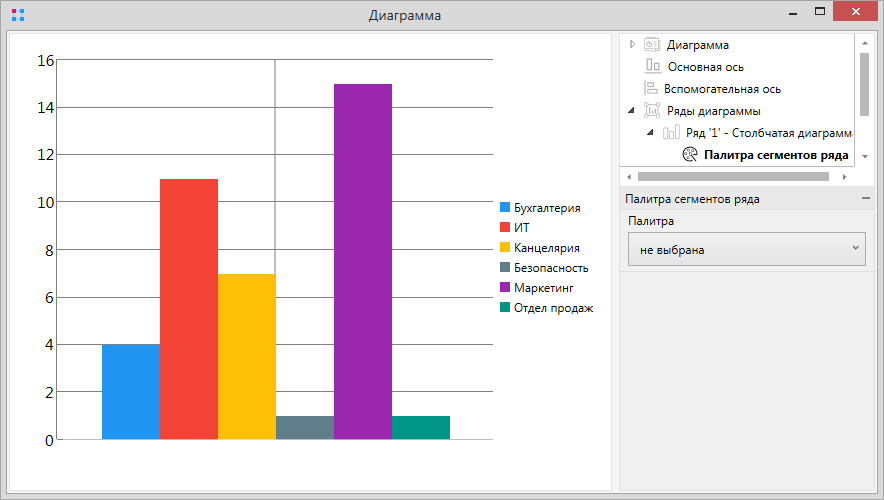Click the red ИТ bar in chart
Viewport: 884px width, 500px height.
click(x=189, y=308)
